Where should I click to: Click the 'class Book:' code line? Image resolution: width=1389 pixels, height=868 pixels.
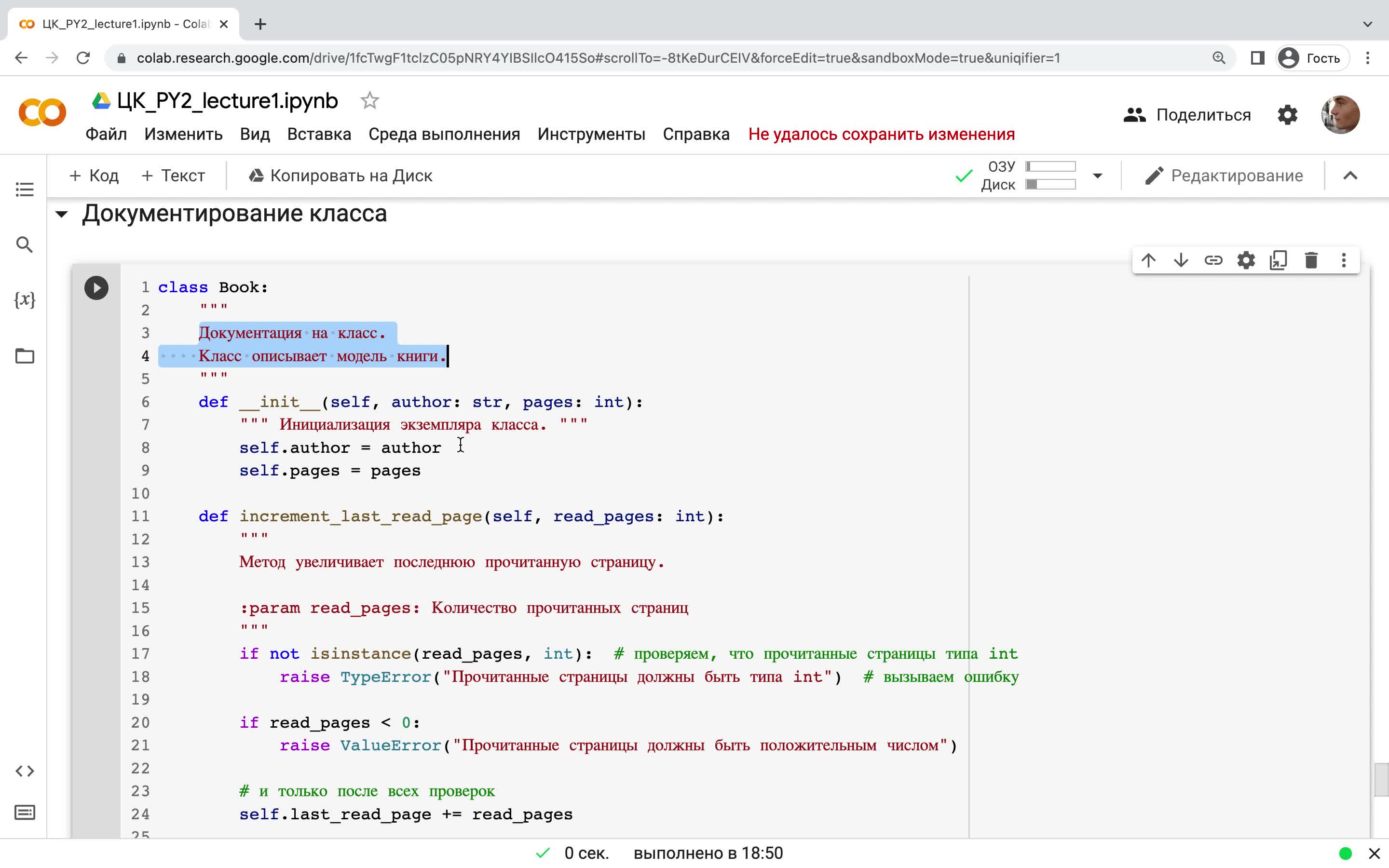click(x=213, y=287)
